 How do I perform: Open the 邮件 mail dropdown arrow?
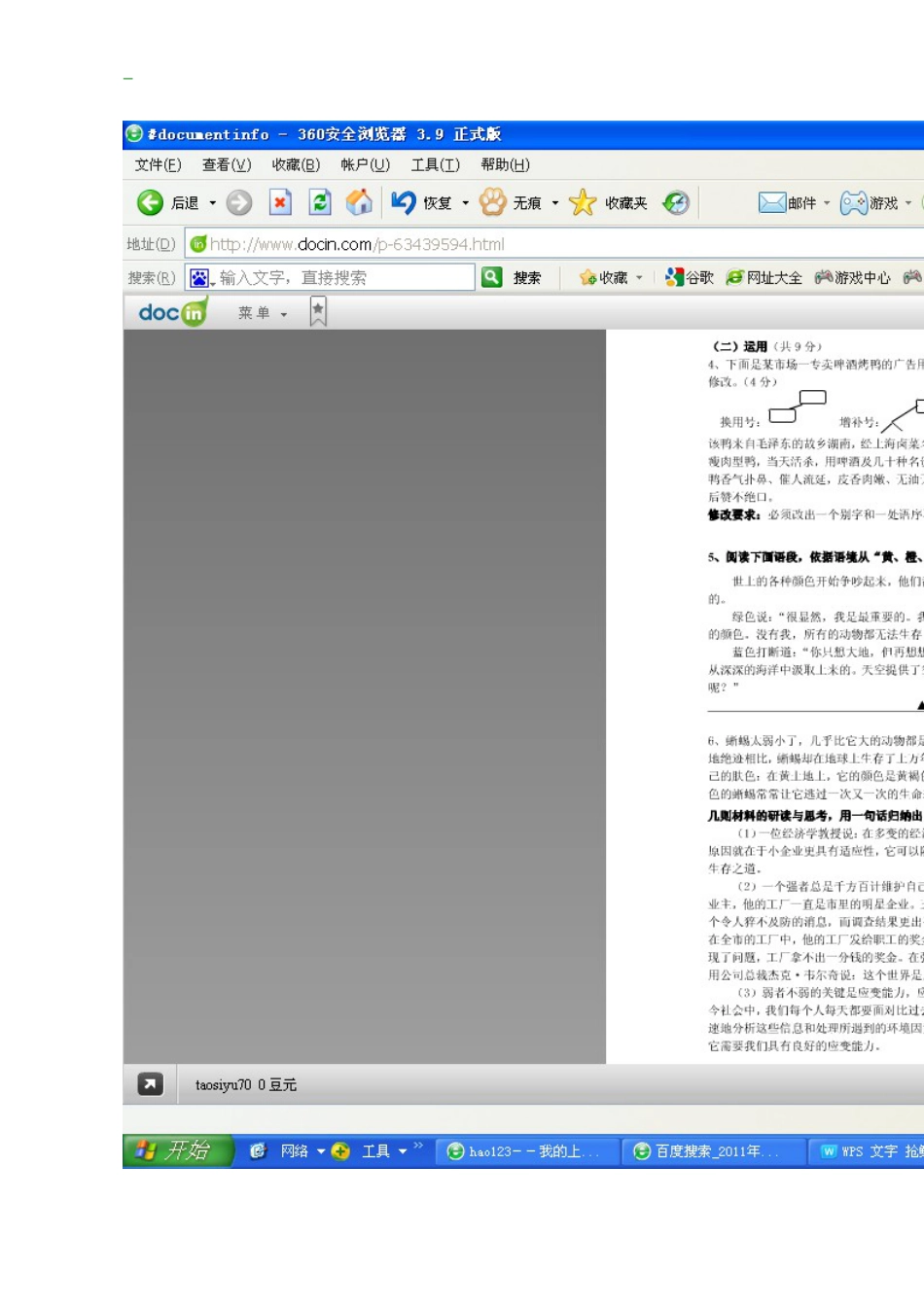tap(827, 203)
